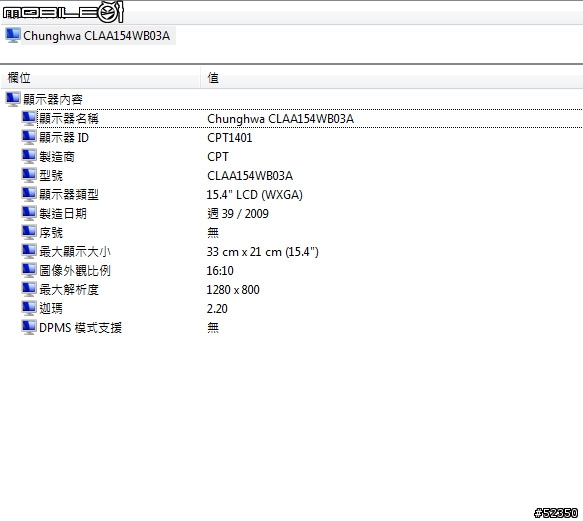The height and width of the screenshot is (521, 583).
Task: Select the 顯示器 ID field label
Action: tap(64, 138)
